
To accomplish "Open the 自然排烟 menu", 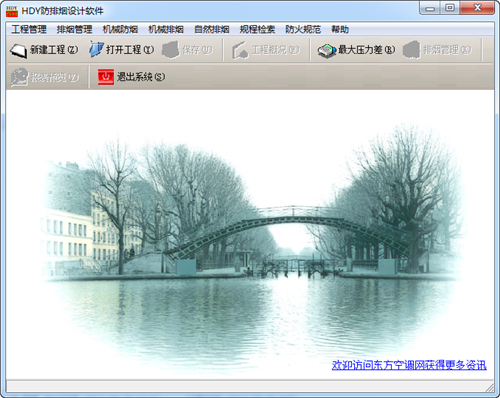I will coord(212,30).
